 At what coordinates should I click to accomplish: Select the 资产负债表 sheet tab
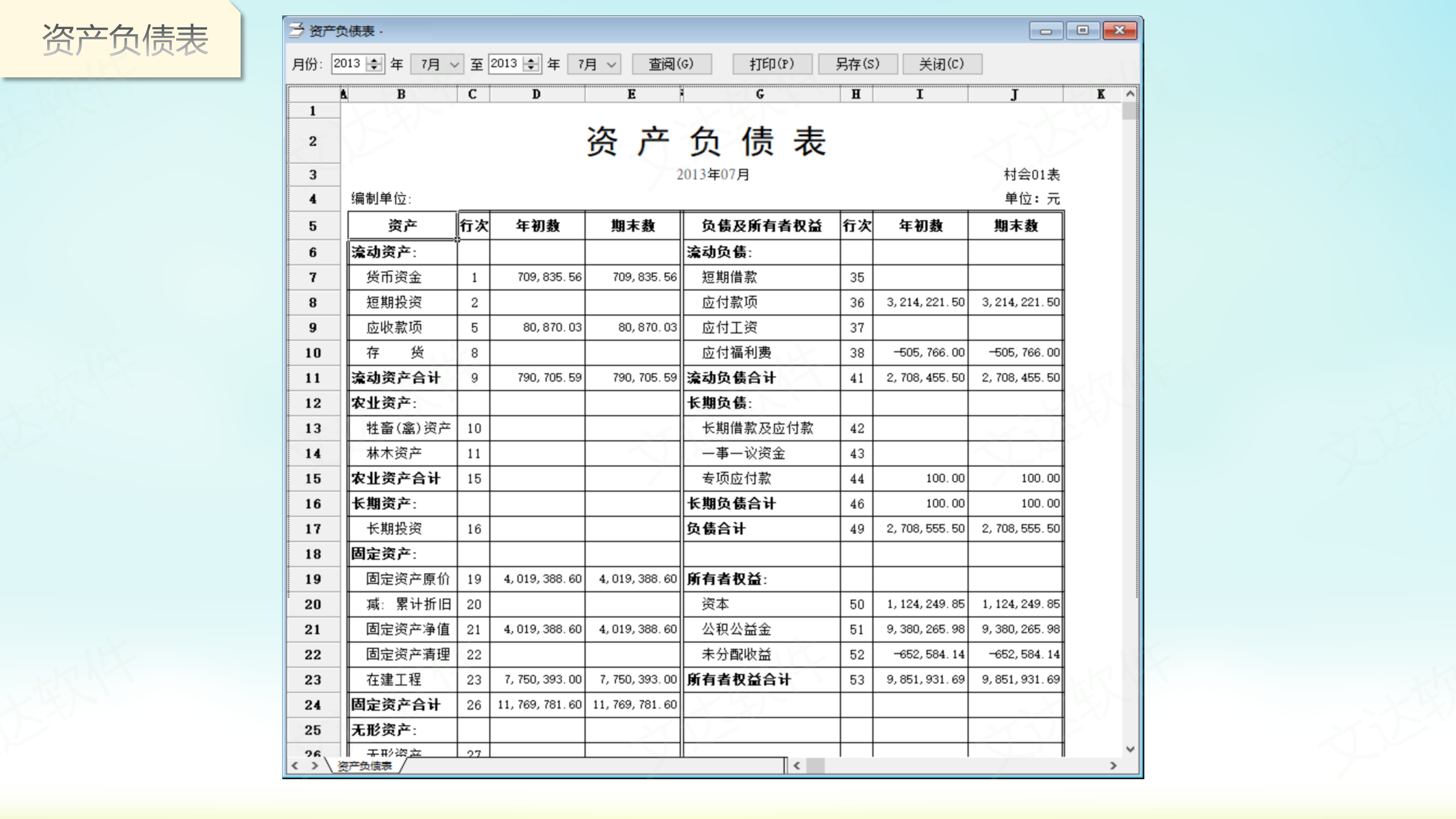[x=365, y=766]
